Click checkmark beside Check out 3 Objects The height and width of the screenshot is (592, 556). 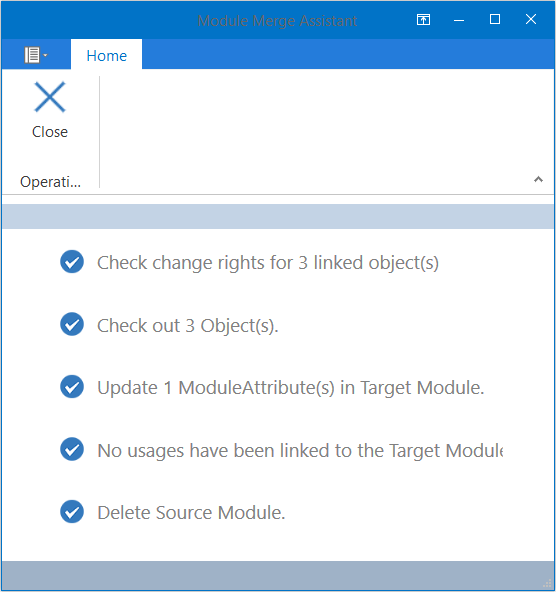point(72,324)
